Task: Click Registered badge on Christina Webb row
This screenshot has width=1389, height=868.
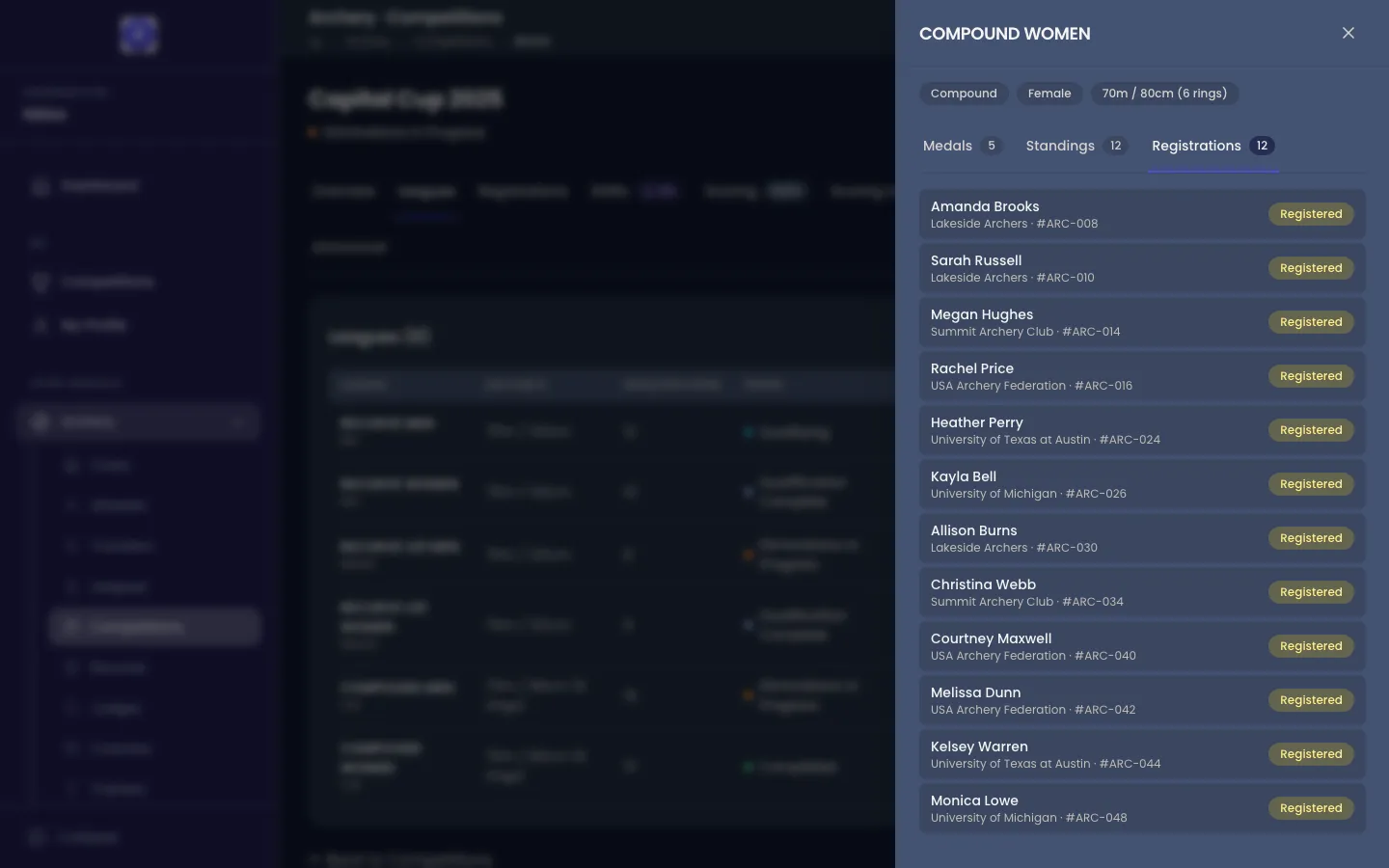Action: [1311, 592]
